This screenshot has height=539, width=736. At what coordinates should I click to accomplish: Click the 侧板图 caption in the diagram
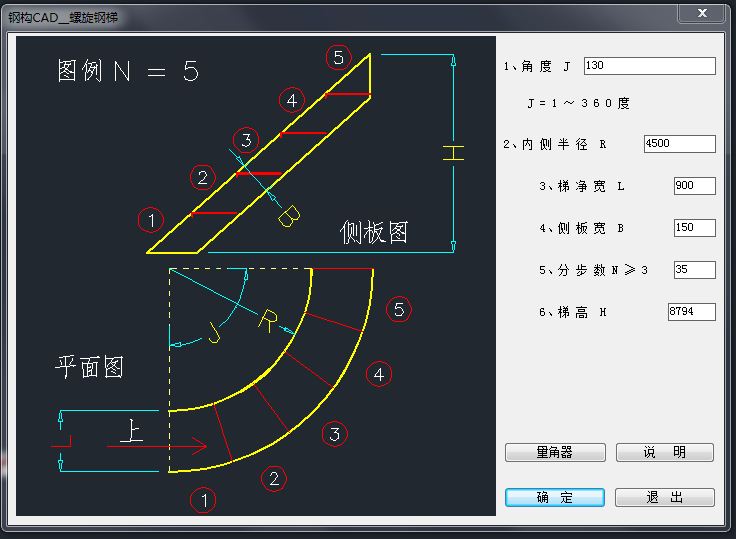pos(374,232)
